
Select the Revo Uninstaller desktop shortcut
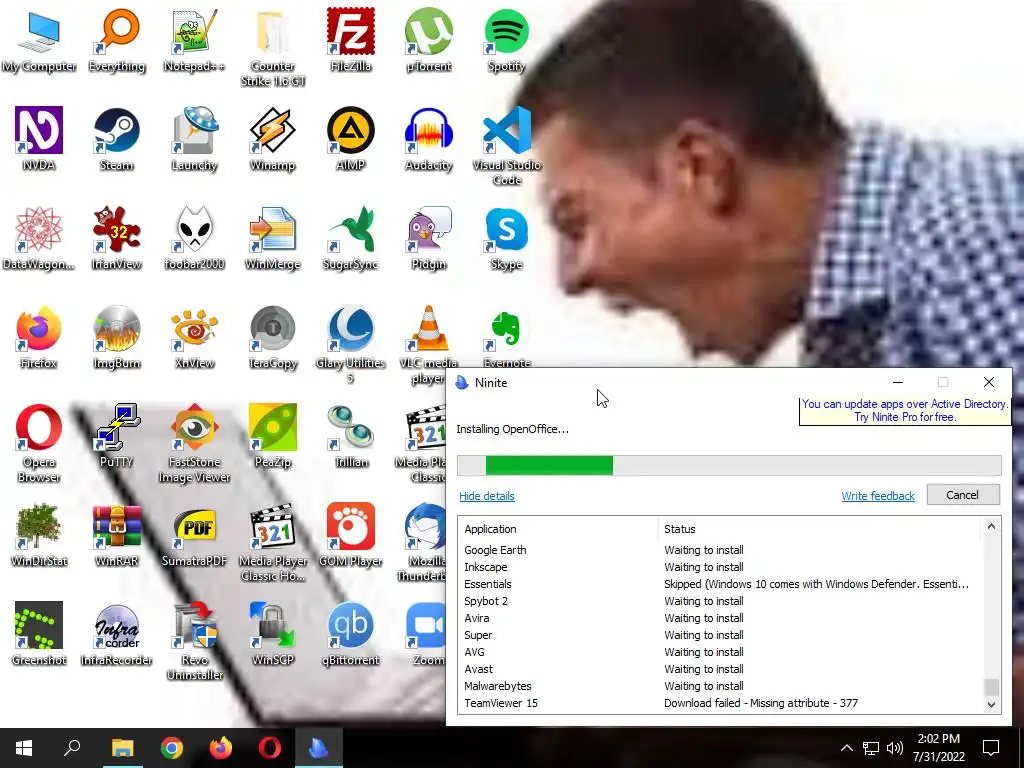(195, 641)
